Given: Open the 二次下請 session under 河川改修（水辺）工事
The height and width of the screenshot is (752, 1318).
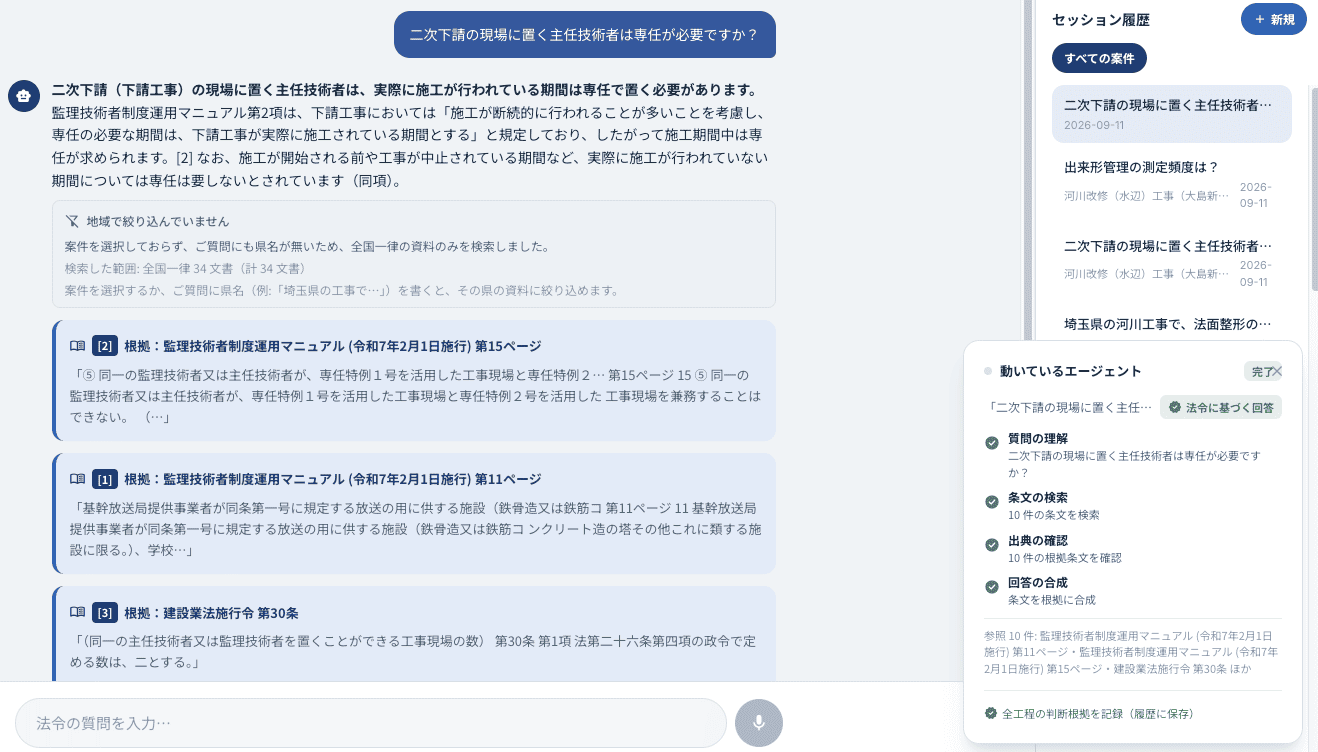Looking at the screenshot, I should coord(1172,262).
